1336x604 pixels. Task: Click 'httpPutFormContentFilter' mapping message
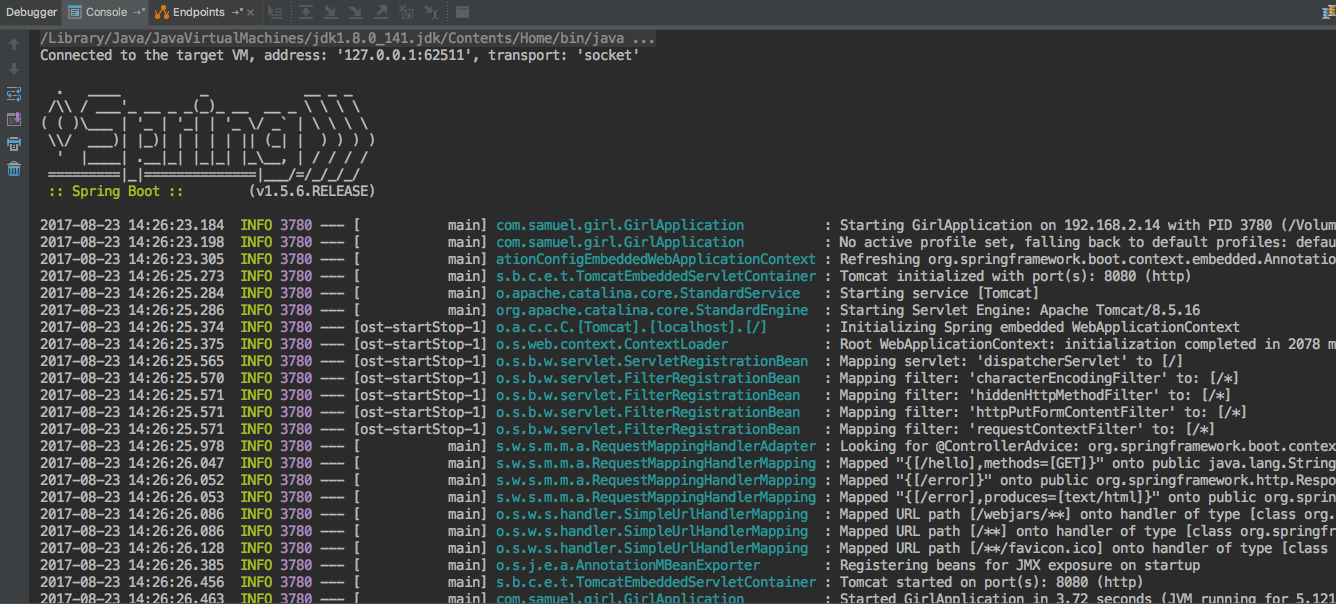(1044, 412)
